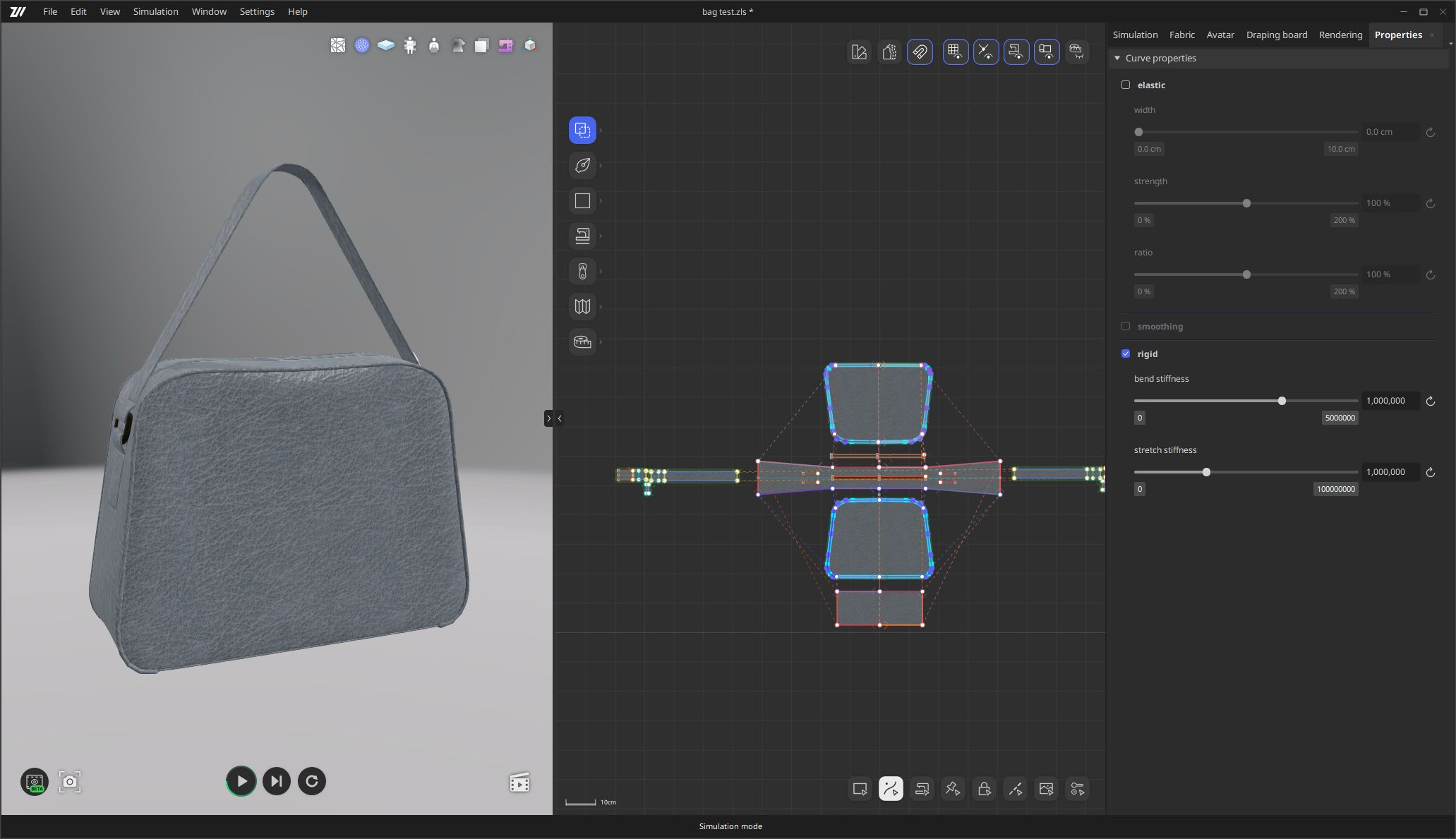Toggle grid visibility icon
Screen dimensions: 1456x839
tap(955, 52)
